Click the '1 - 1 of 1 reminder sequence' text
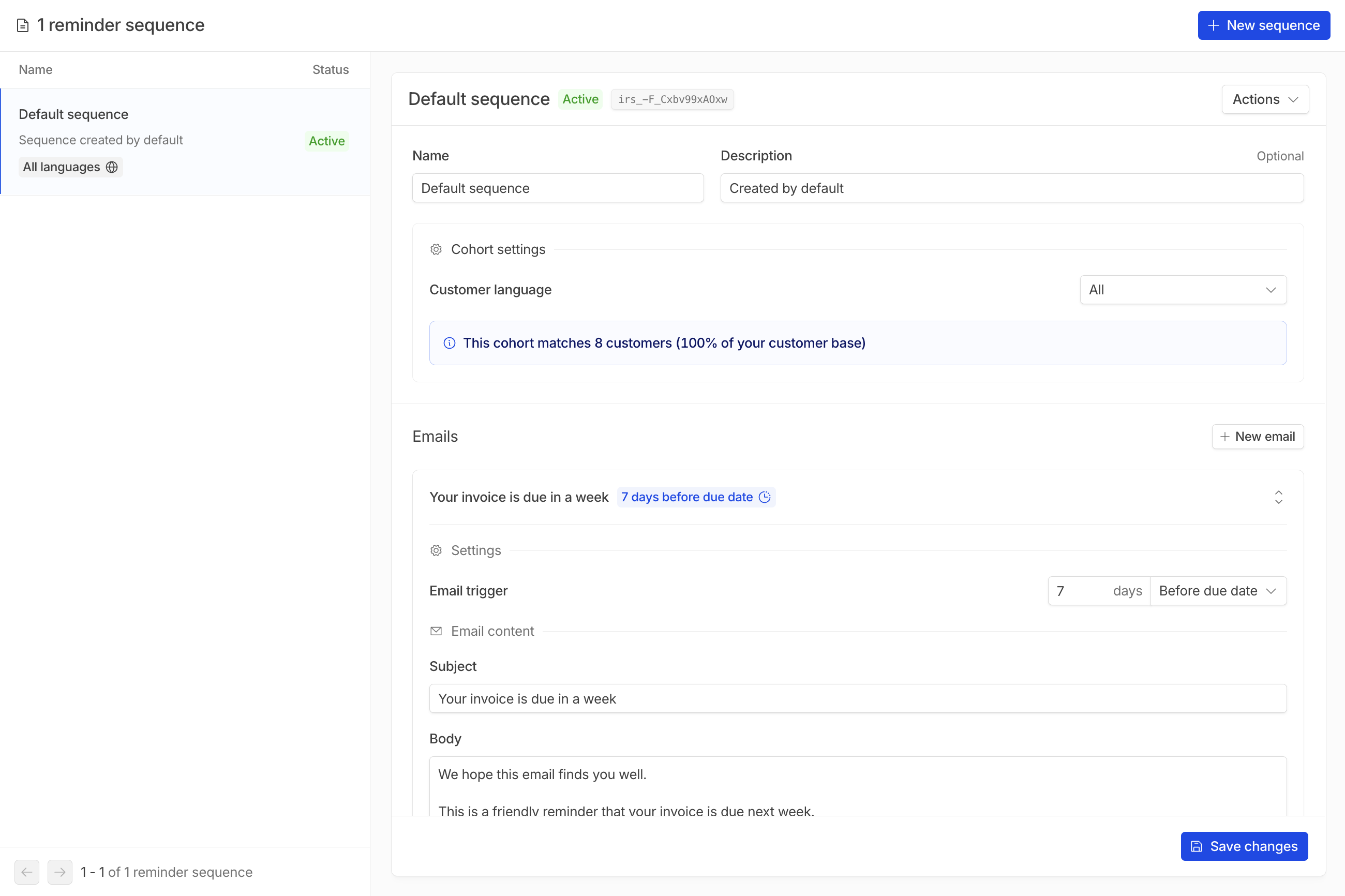Image resolution: width=1345 pixels, height=896 pixels. (x=166, y=872)
